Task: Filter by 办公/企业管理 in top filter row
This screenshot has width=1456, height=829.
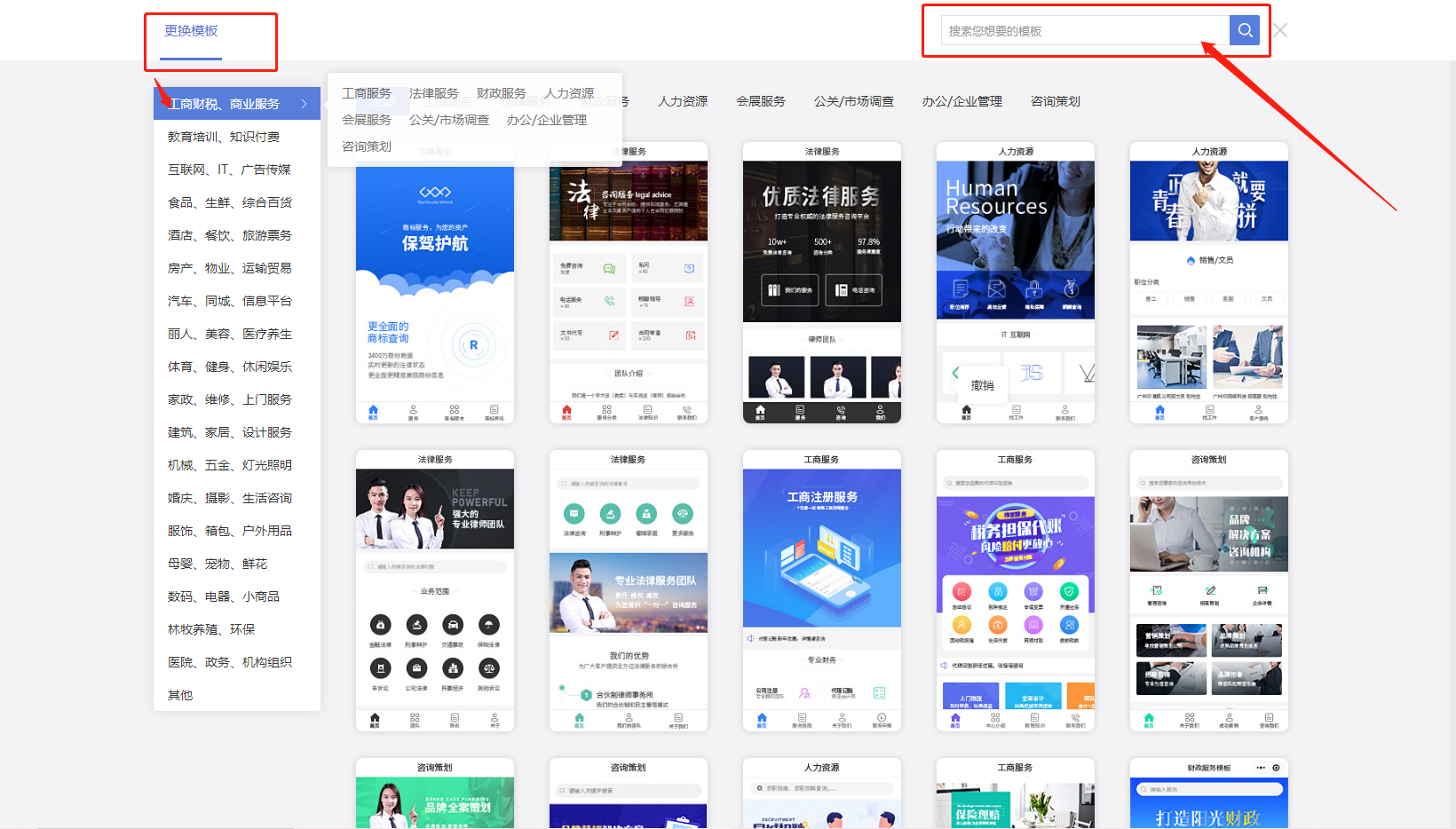Action: click(x=962, y=101)
